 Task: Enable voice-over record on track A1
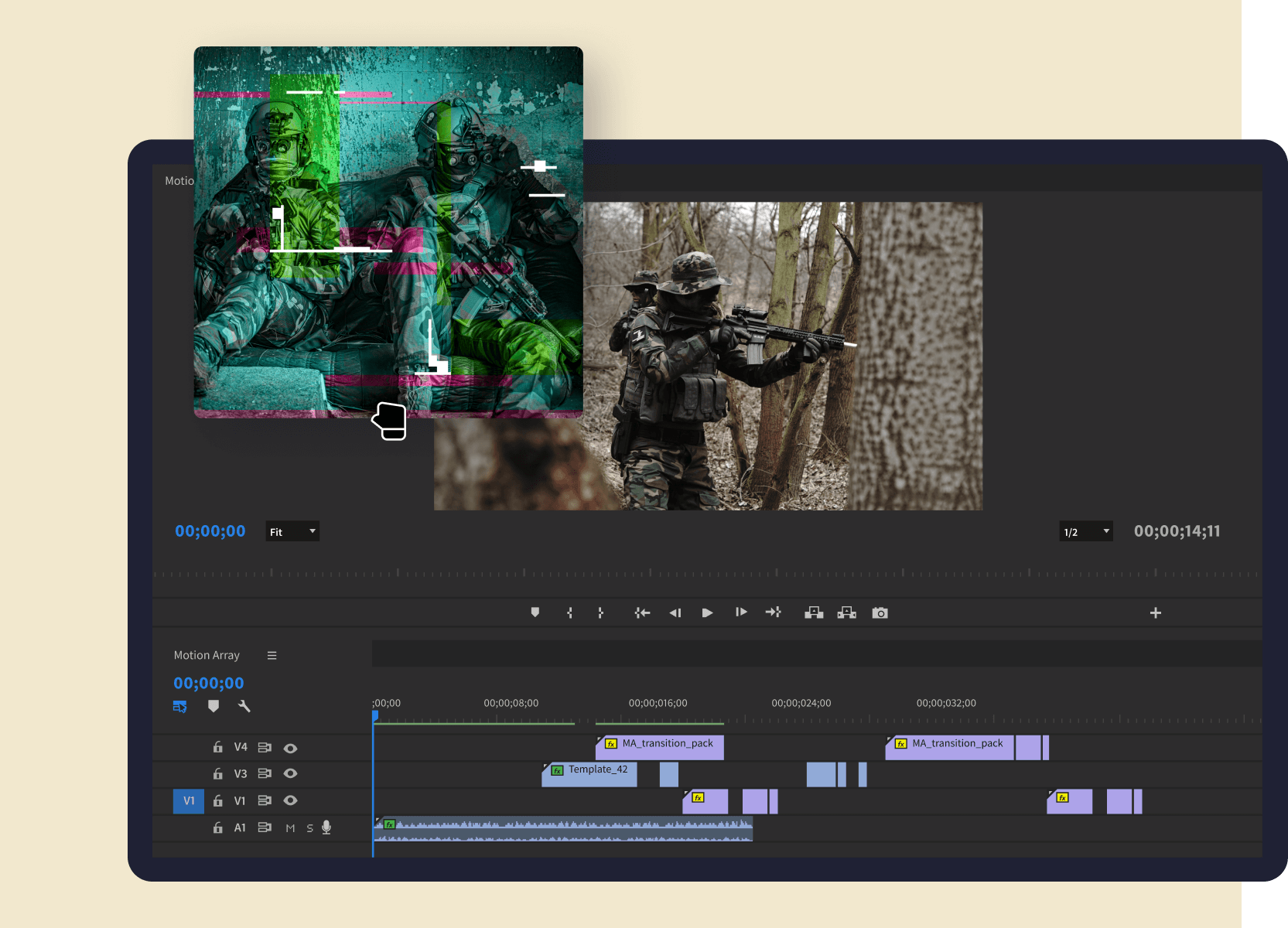pos(326,827)
